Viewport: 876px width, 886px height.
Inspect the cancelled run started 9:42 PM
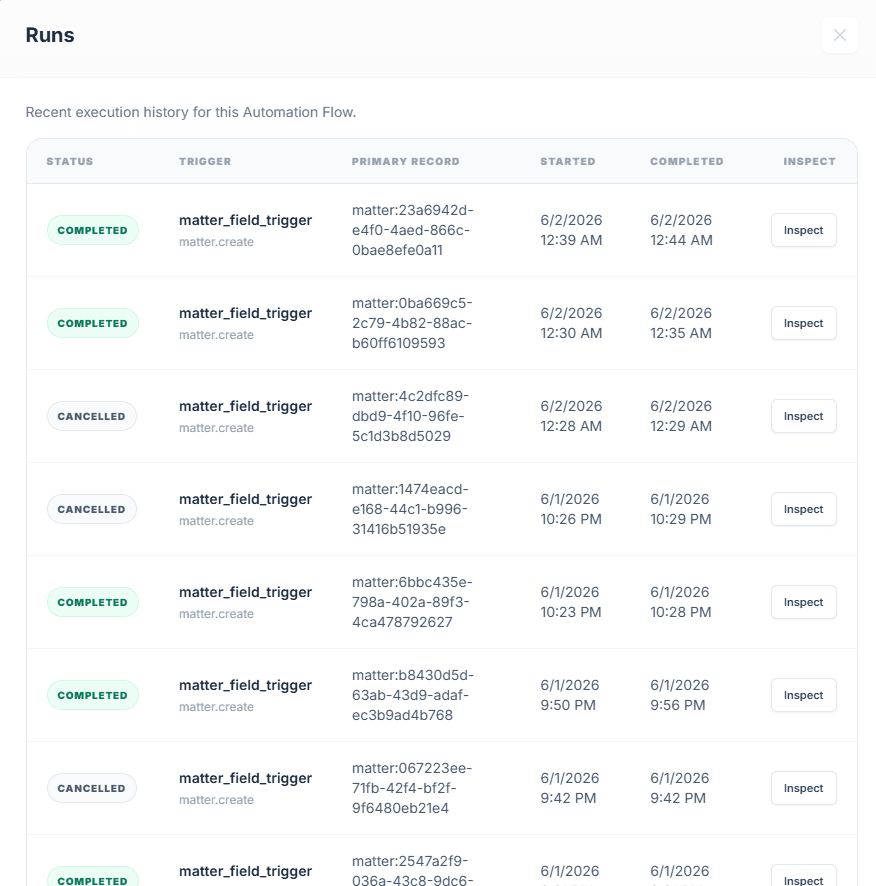tap(803, 788)
